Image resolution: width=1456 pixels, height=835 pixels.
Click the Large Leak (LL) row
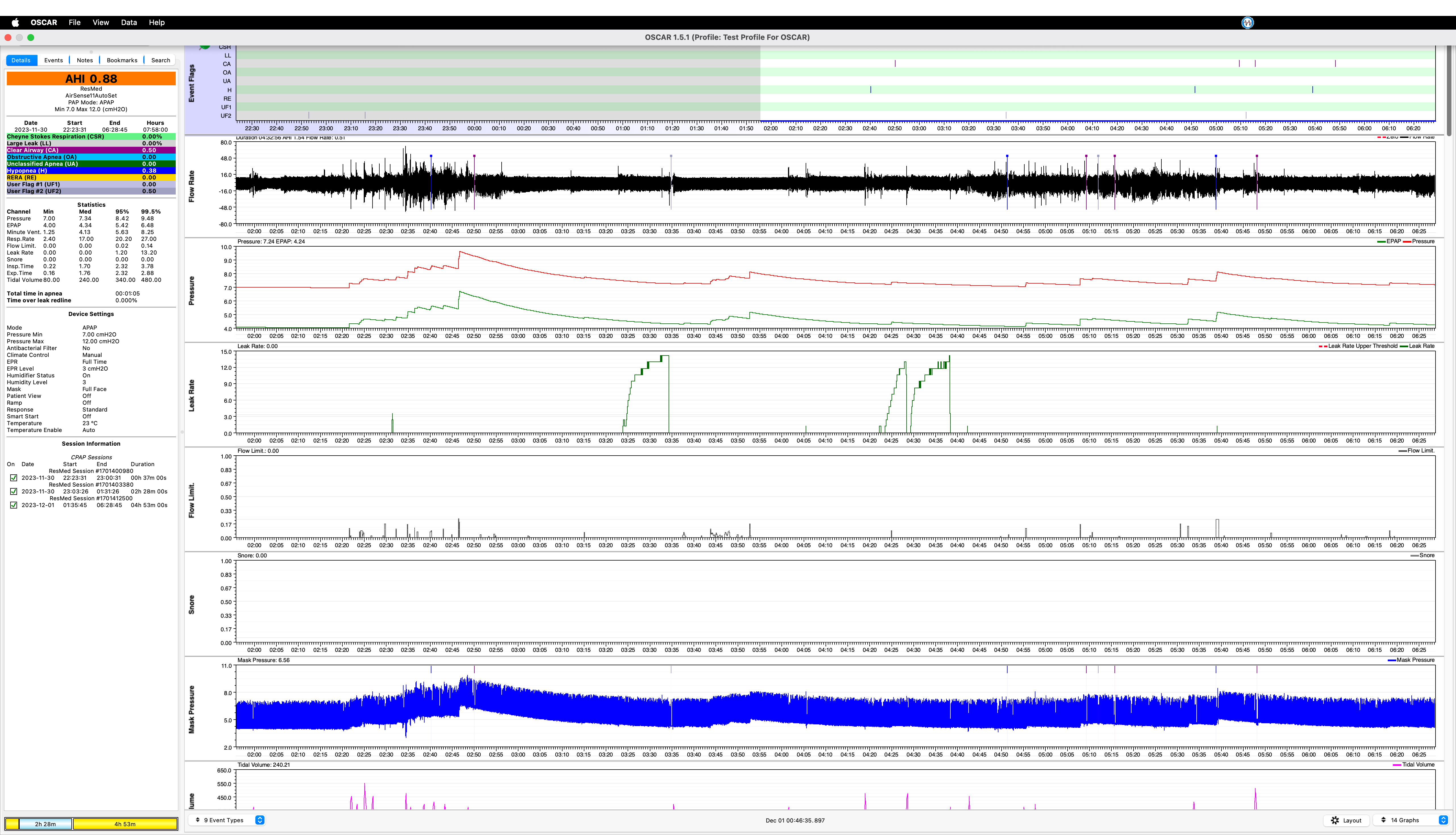click(91, 143)
